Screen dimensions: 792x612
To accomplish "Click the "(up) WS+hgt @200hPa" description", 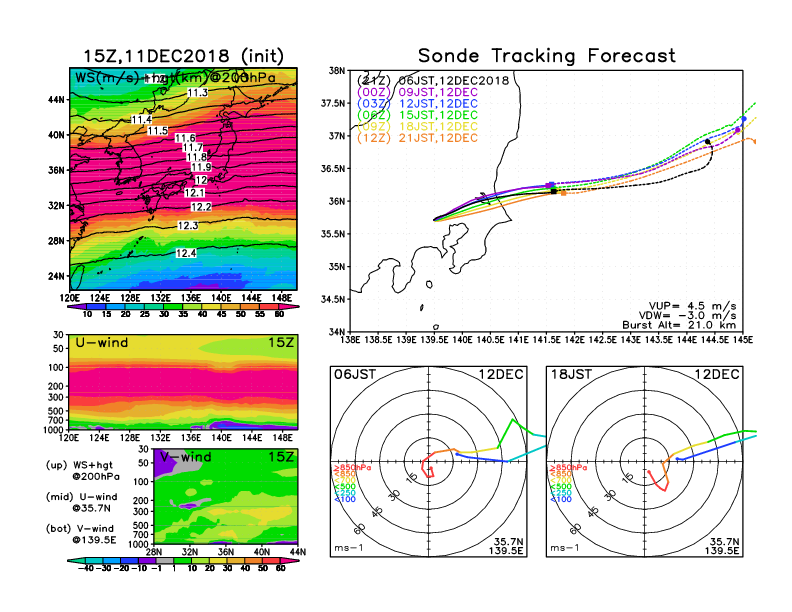I will click(82, 471).
